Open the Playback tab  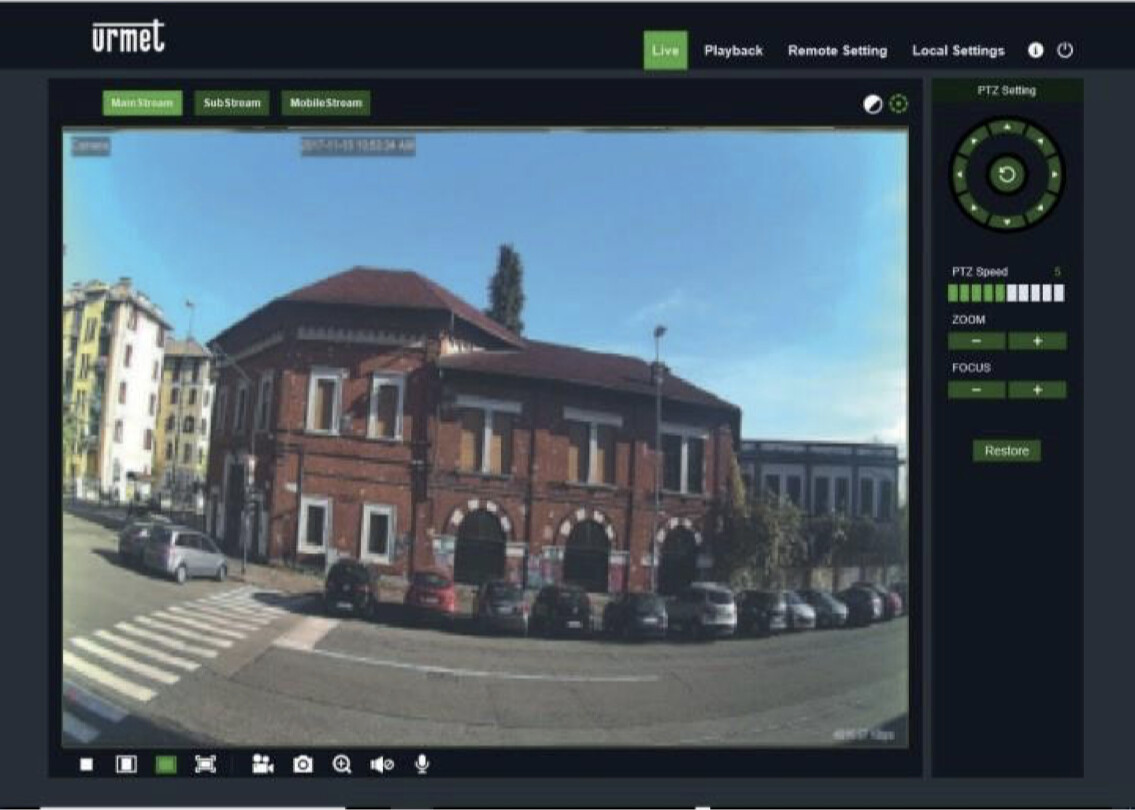tap(733, 51)
